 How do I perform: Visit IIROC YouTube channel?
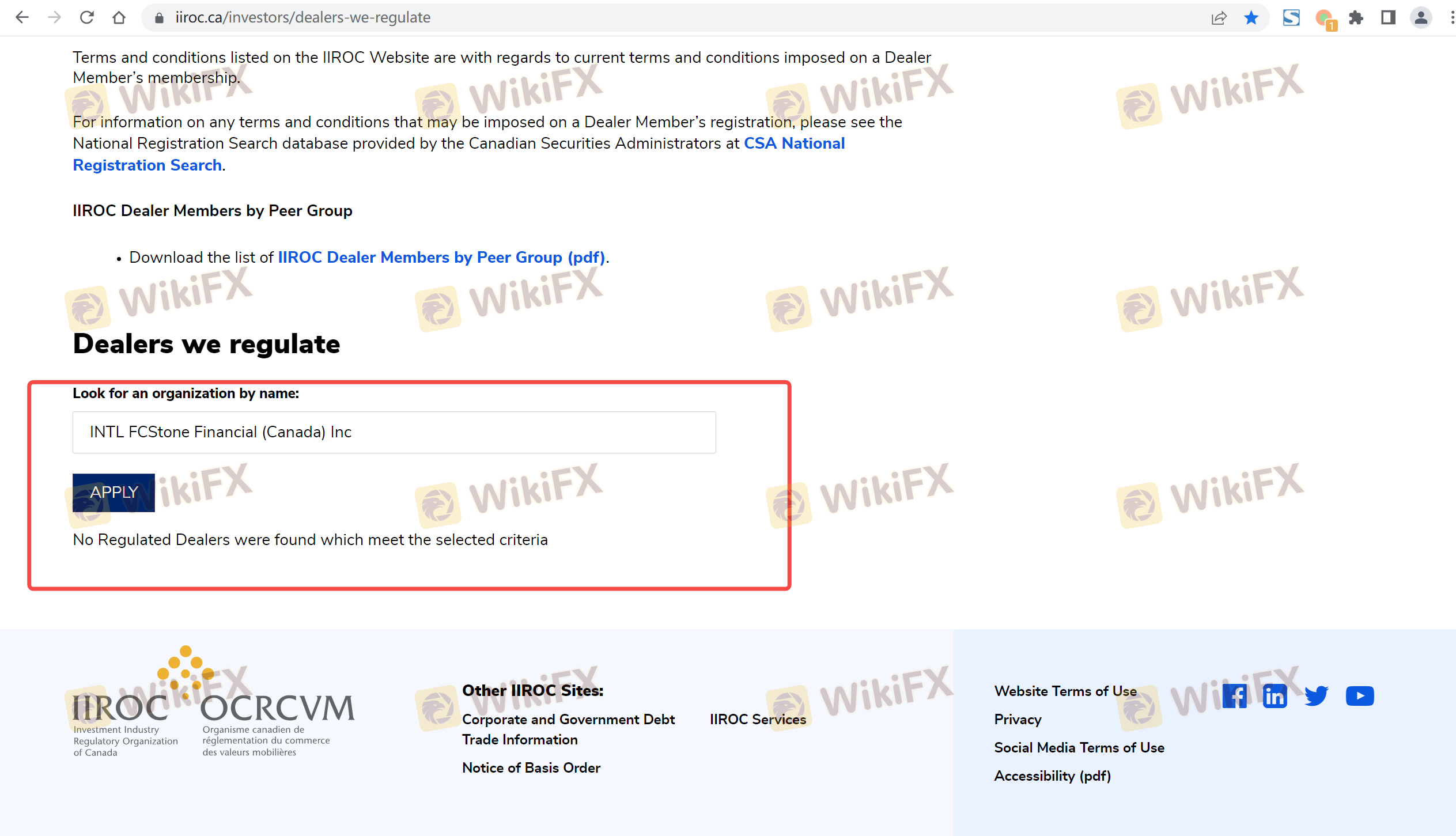click(x=1360, y=696)
